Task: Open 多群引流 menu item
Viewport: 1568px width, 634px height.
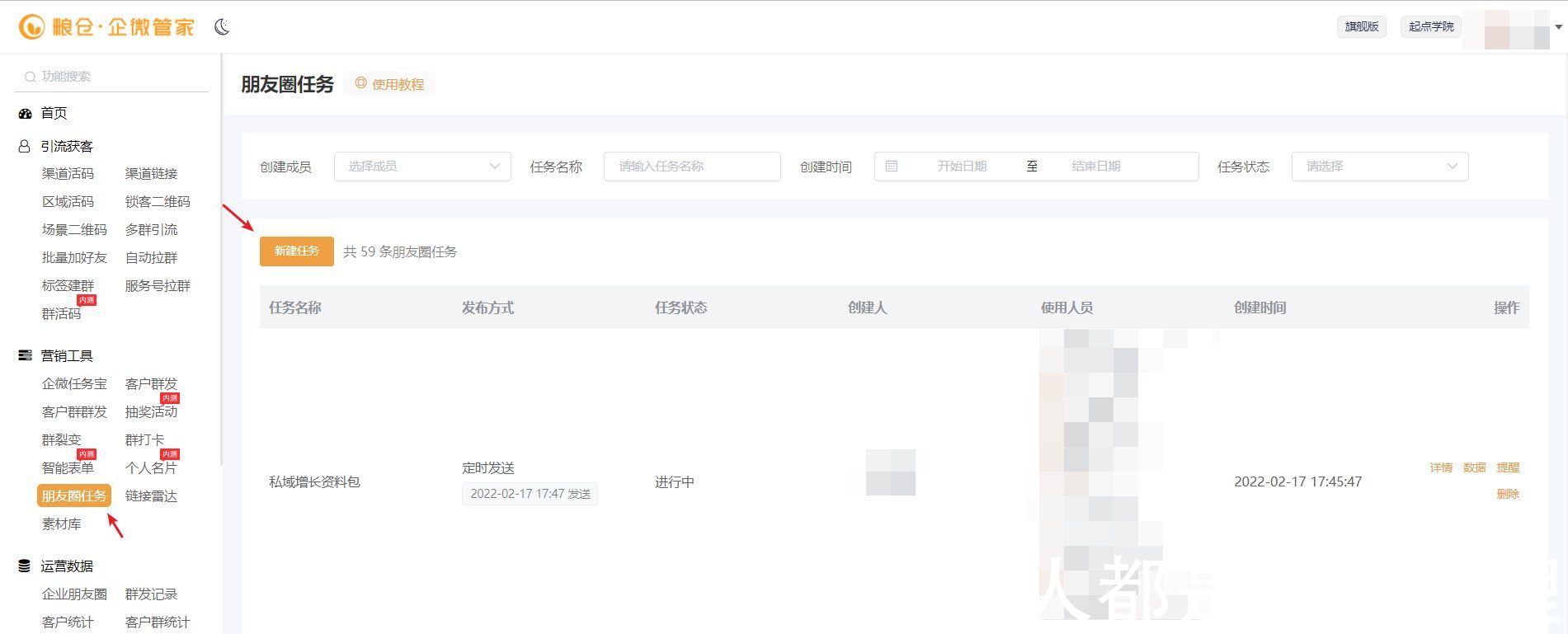Action: [151, 230]
